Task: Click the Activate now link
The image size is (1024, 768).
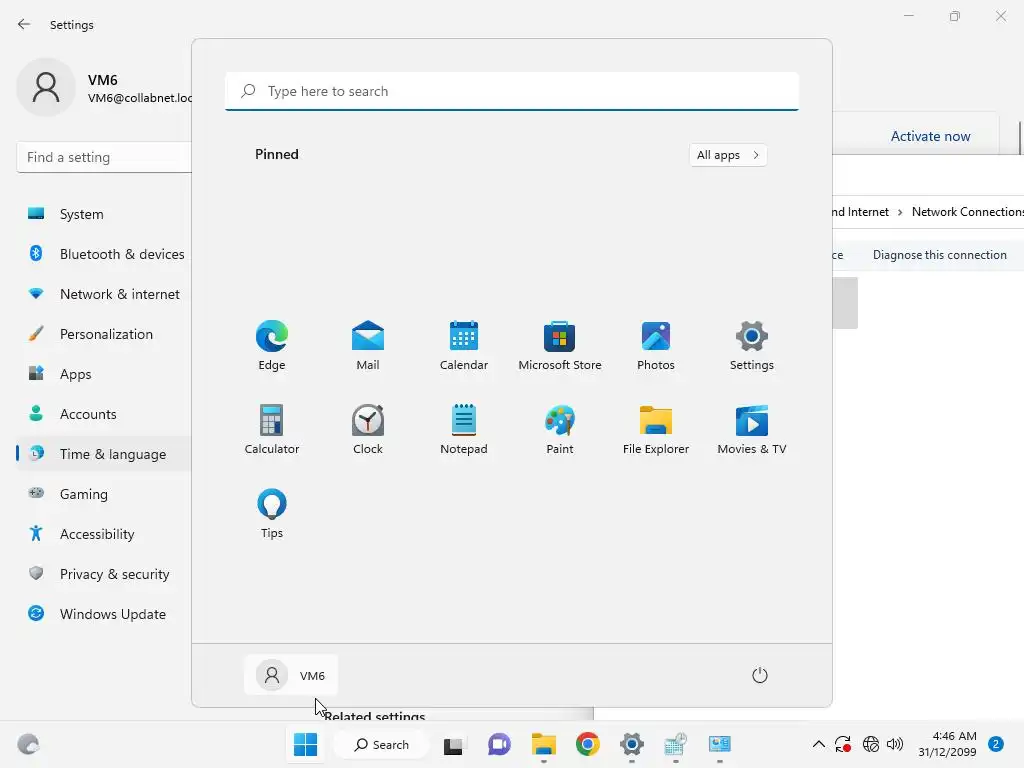Action: 930,136
